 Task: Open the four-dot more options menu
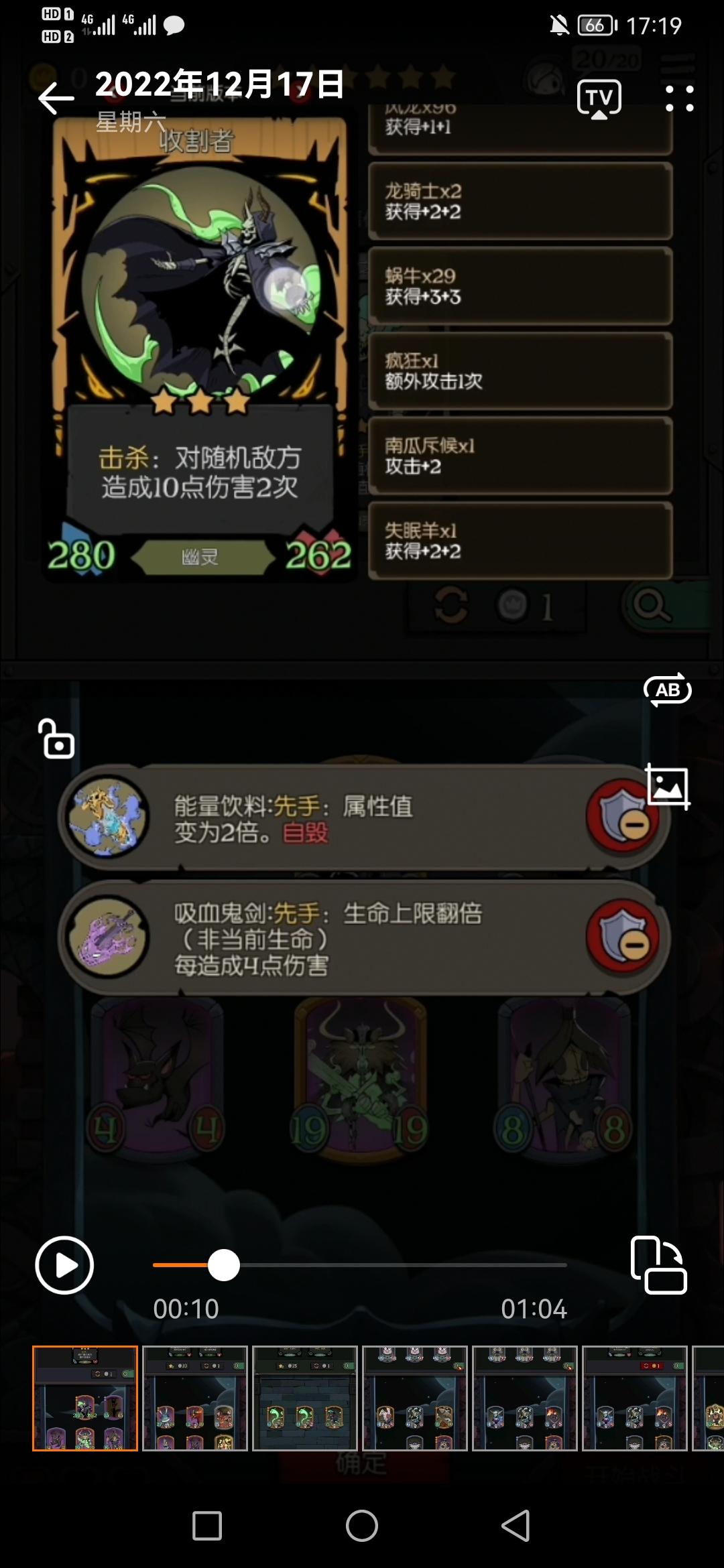tap(679, 99)
